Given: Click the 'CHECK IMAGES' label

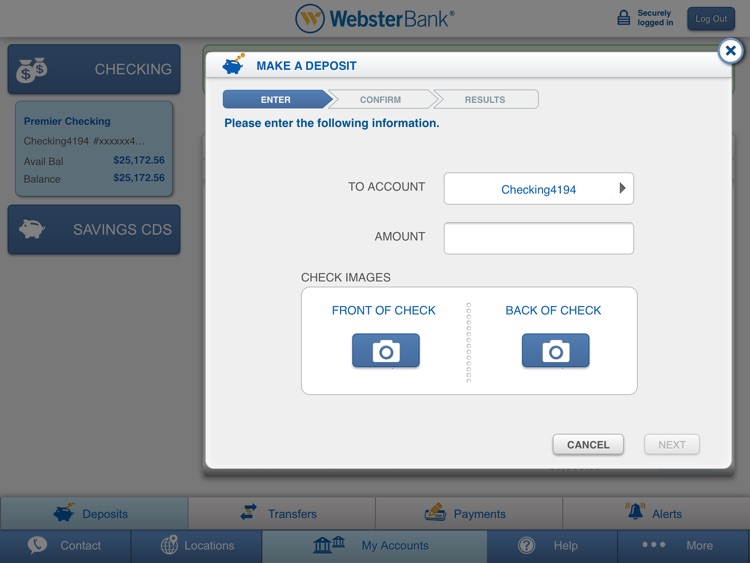Looking at the screenshot, I should [345, 277].
